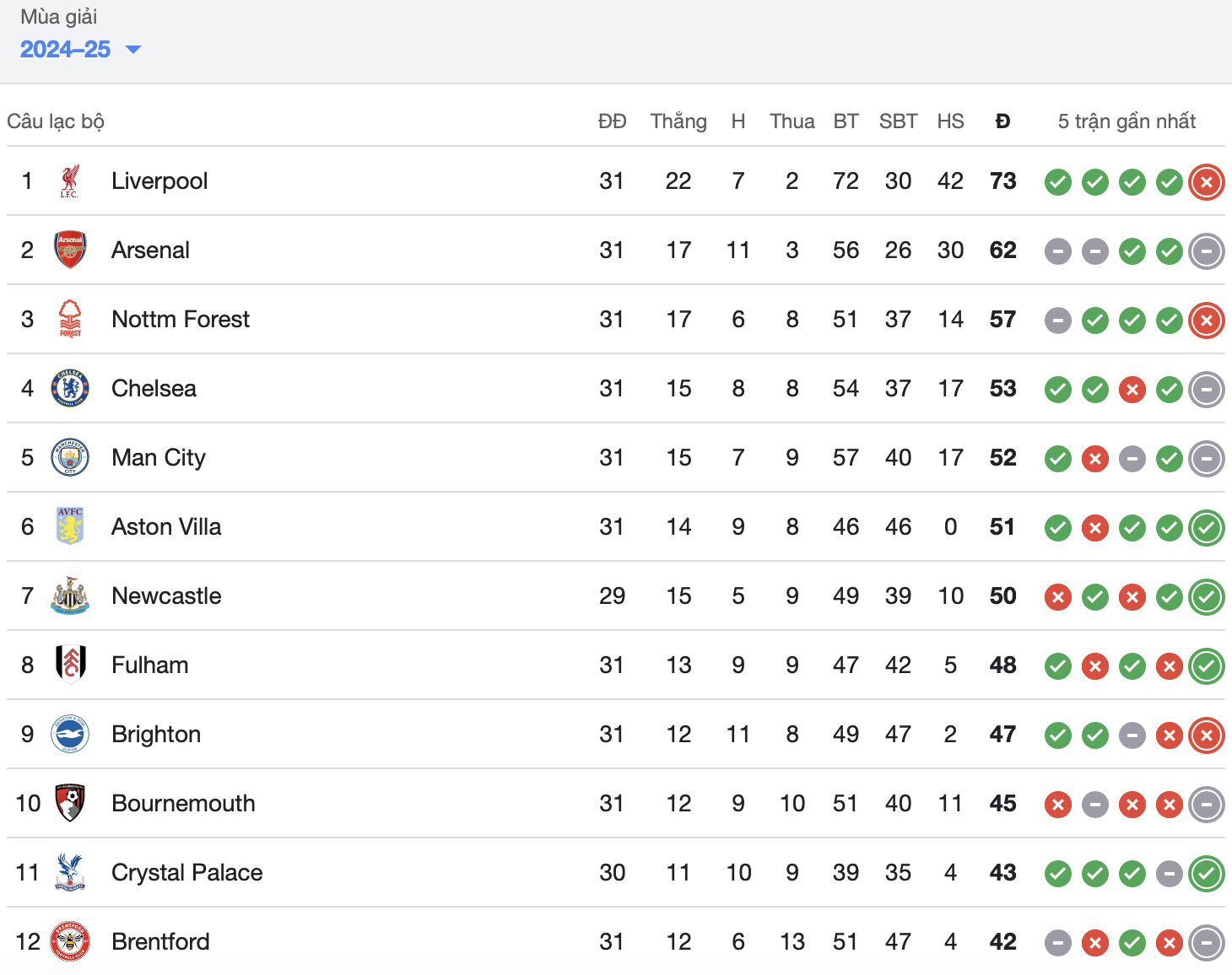
Task: Click the Chelsea club crest
Action: pyautogui.click(x=70, y=389)
